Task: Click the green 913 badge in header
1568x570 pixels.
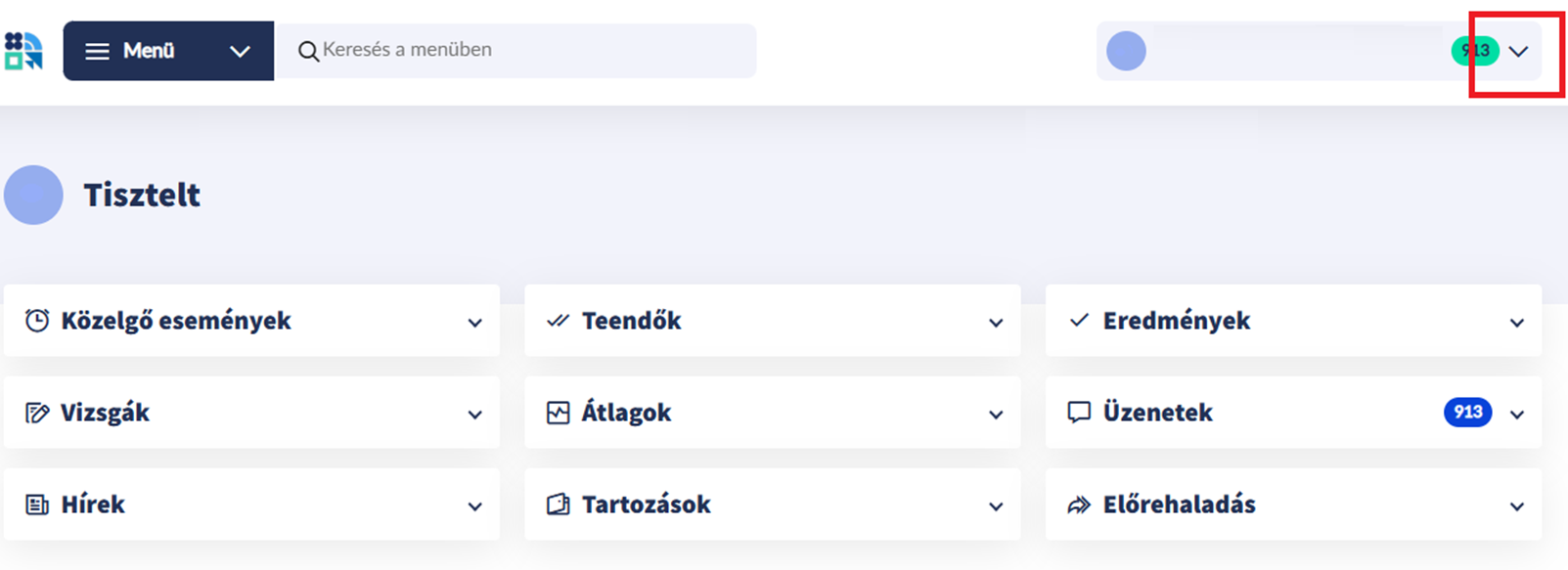Action: (1475, 51)
